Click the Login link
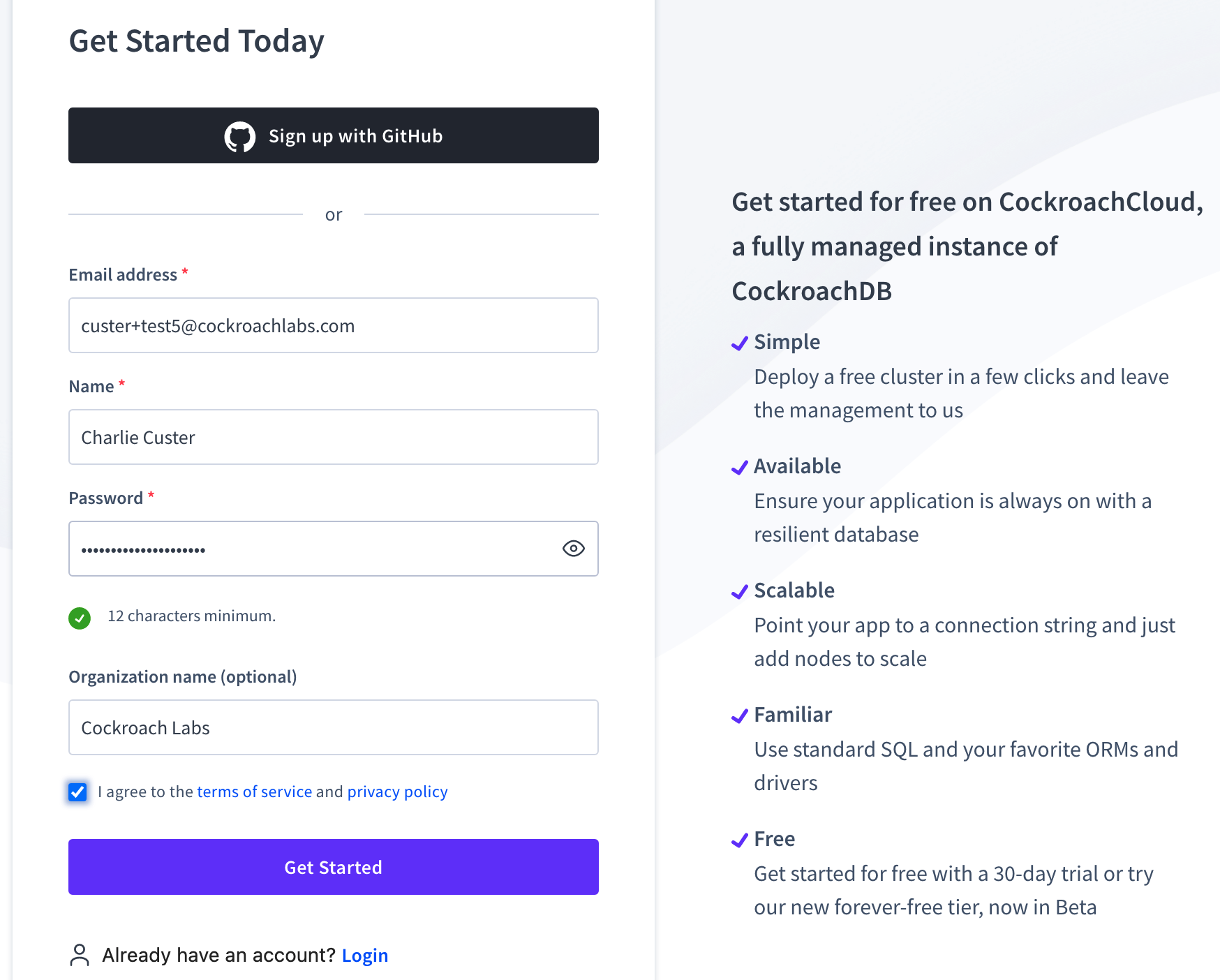Viewport: 1220px width, 980px height. [365, 955]
